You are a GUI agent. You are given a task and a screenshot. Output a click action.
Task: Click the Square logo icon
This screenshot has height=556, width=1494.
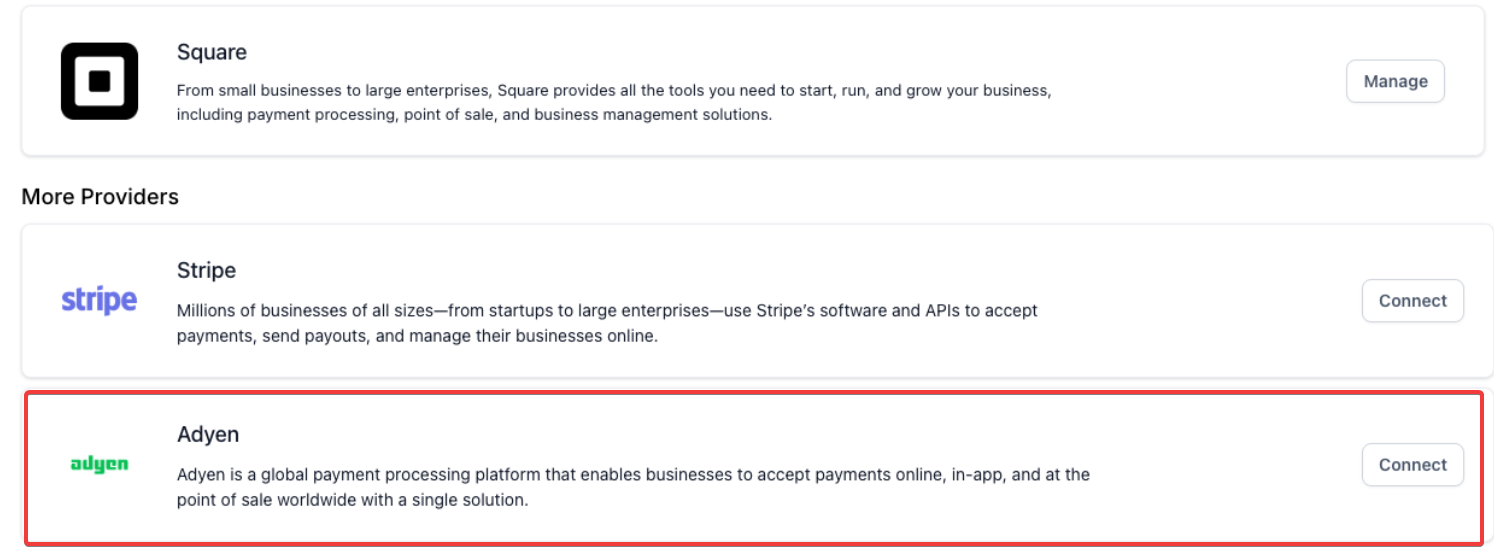pyautogui.click(x=99, y=81)
